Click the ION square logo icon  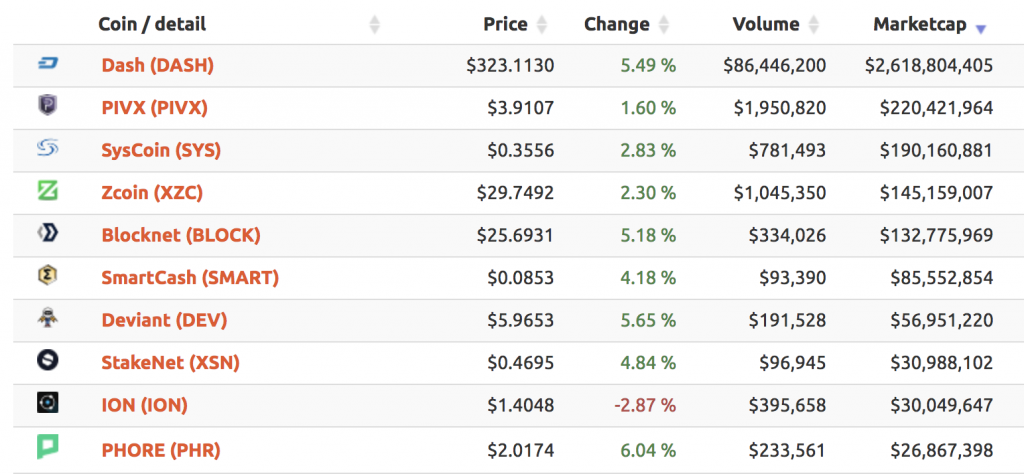click(x=48, y=403)
